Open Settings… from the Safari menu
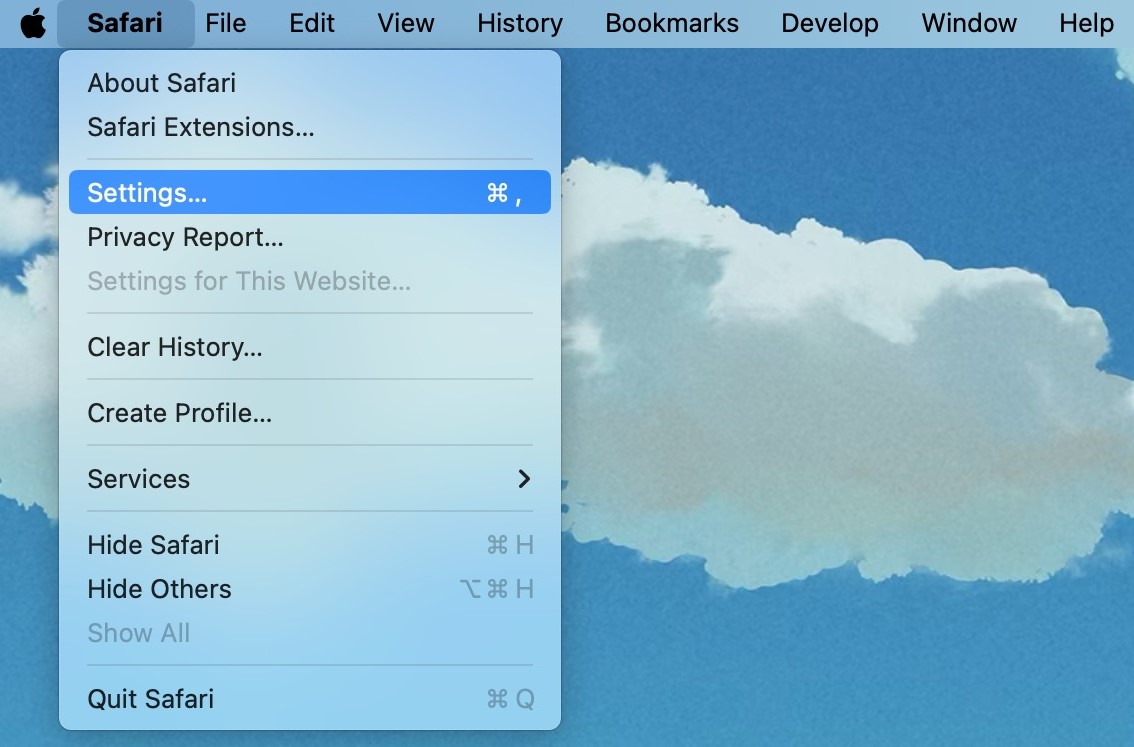Image resolution: width=1134 pixels, height=747 pixels. (310, 192)
